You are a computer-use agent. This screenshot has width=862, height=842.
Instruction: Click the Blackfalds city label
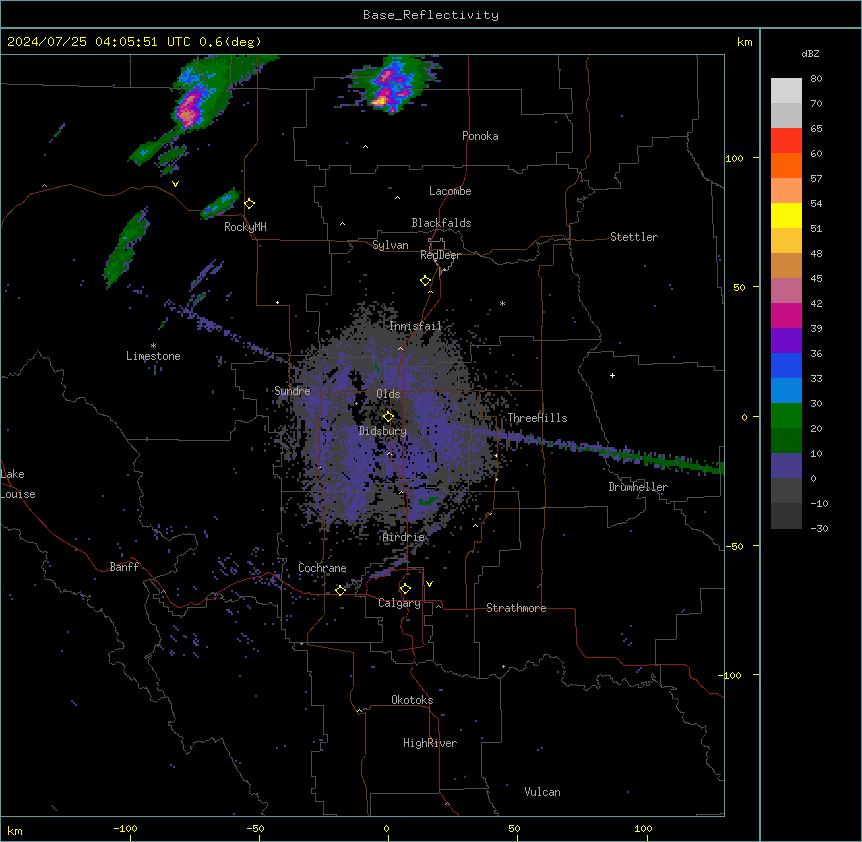click(x=441, y=223)
